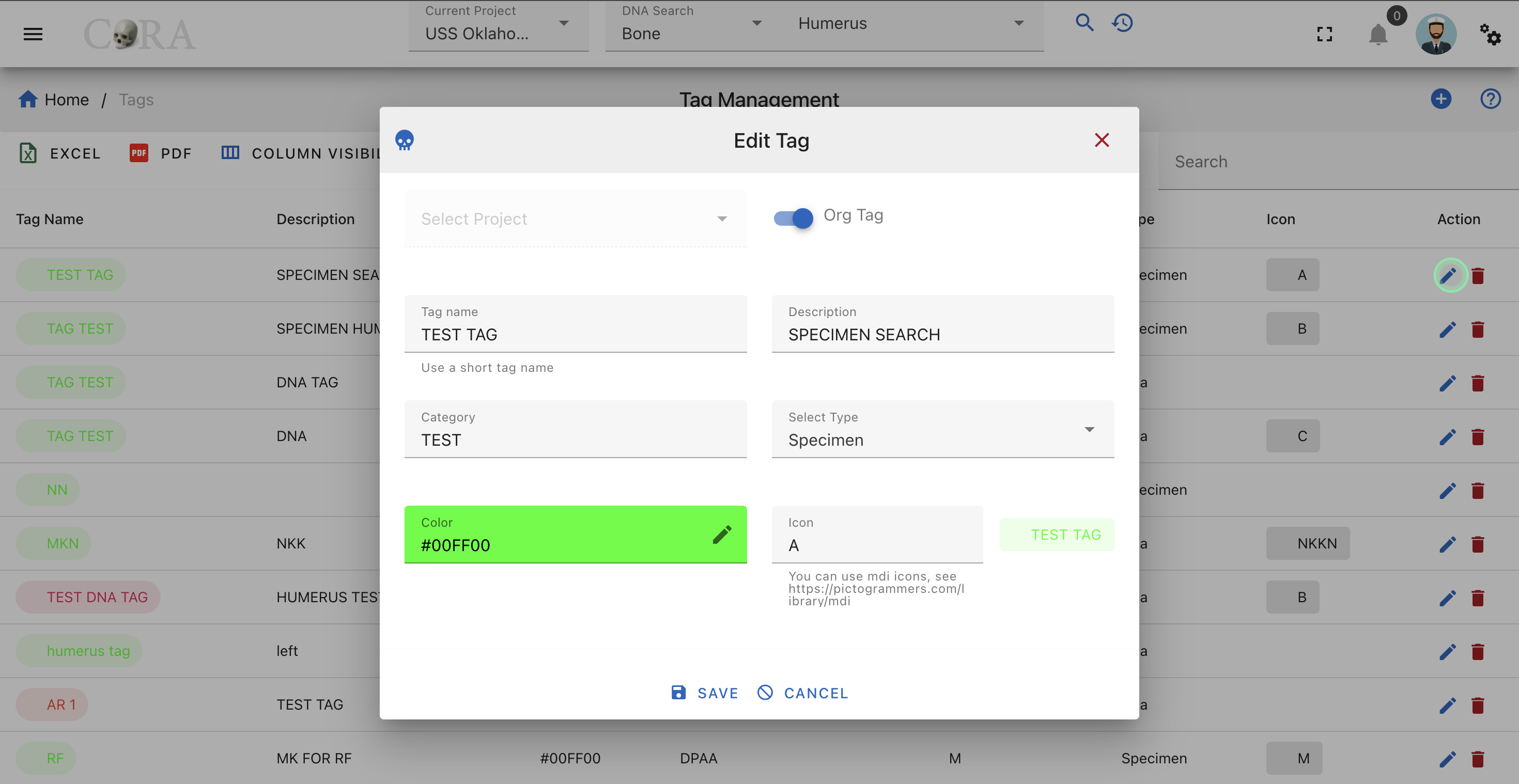Screen dimensions: 1519x784
Task: Click the MKN tag chip
Action: [x=54, y=543]
